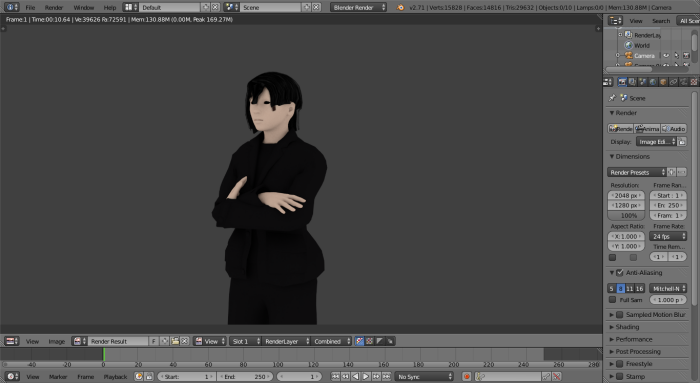Open the image editor Image menu
The height and width of the screenshot is (383, 700).
pyautogui.click(x=57, y=341)
